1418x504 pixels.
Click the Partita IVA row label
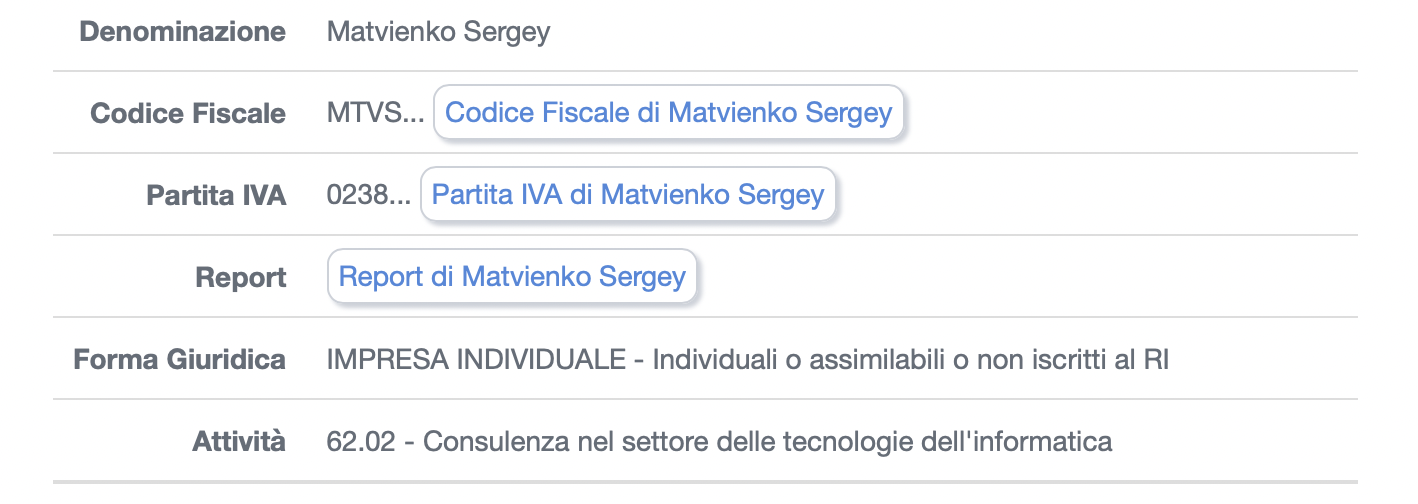point(216,196)
